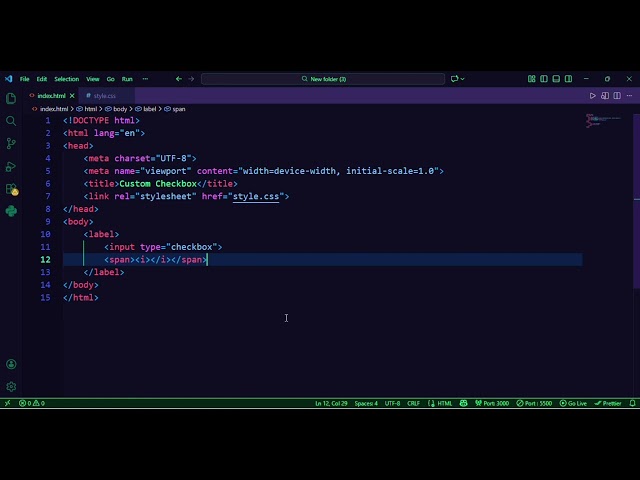Open the Accounts menu icon
The image size is (640, 480).
click(x=11, y=364)
